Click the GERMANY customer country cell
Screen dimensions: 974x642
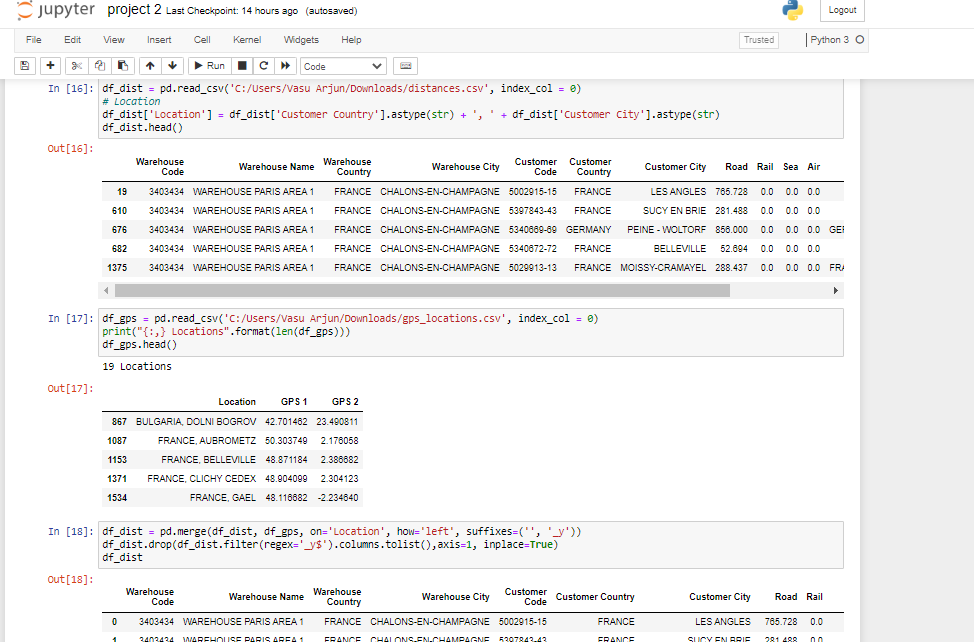click(588, 230)
